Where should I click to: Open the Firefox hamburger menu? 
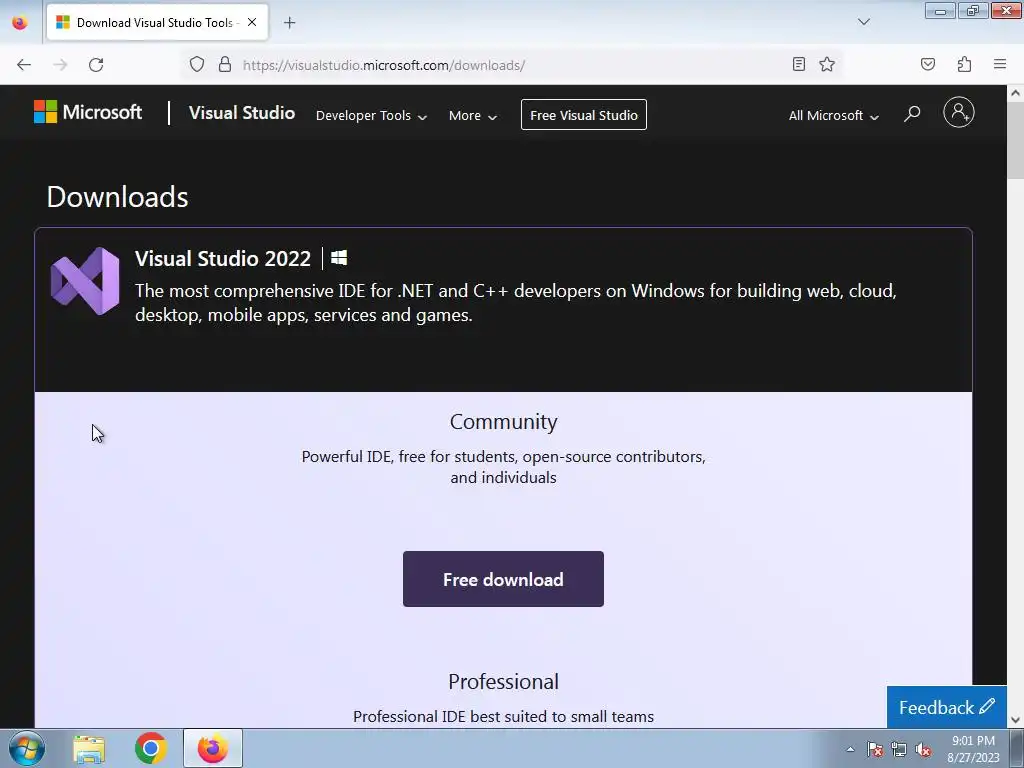1000,64
